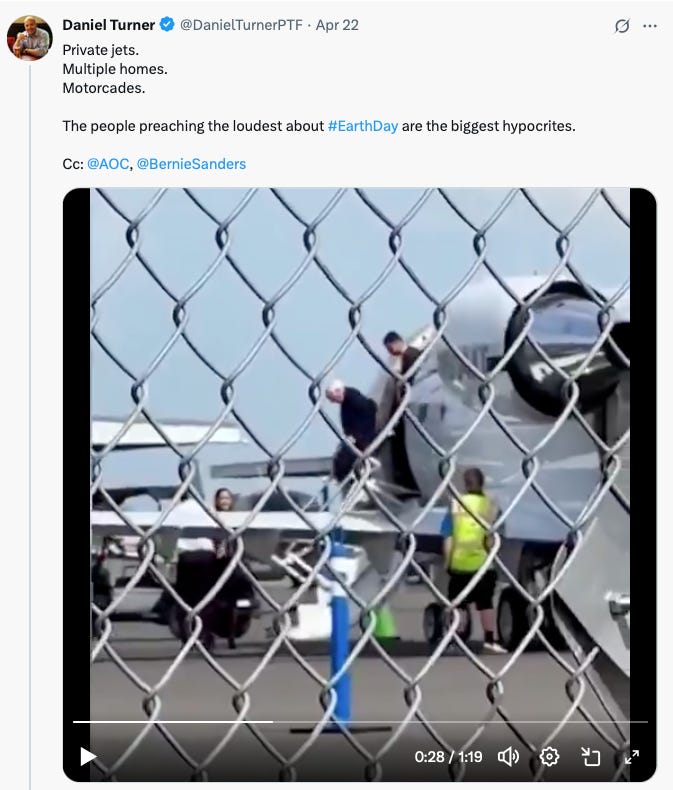The image size is (673, 790).
Task: Mute the video volume
Action: click(x=508, y=756)
